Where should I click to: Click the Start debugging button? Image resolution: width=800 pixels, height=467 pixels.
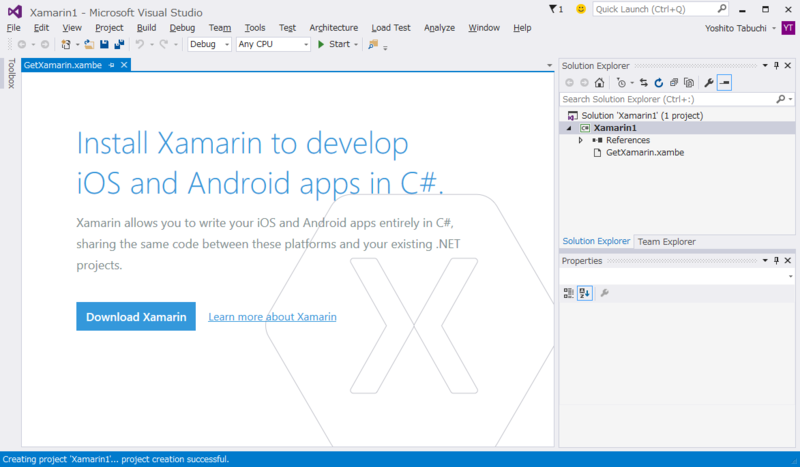[334, 44]
